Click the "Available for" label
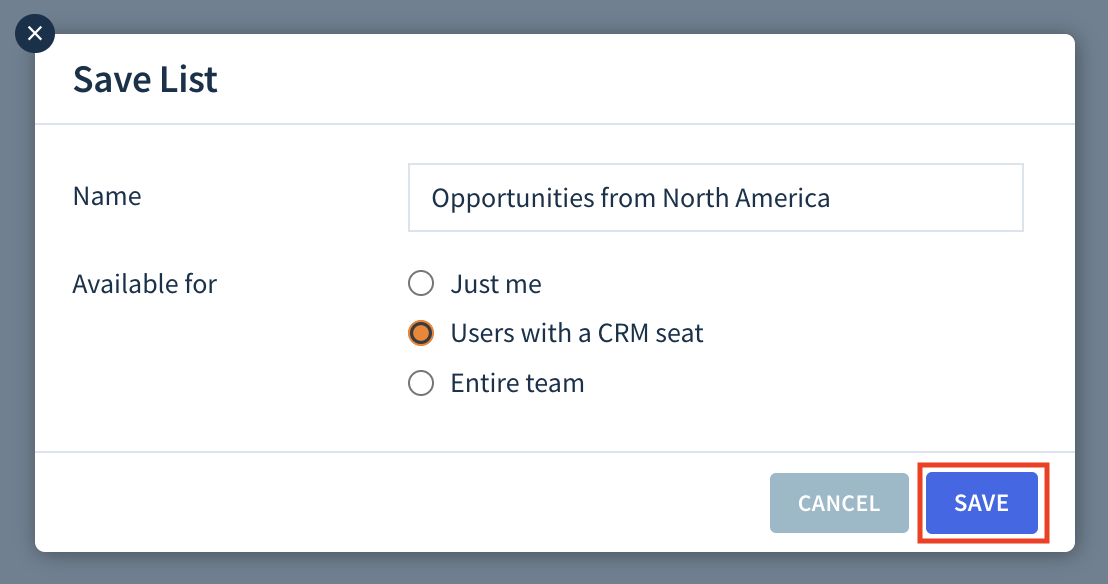1108x584 pixels. [x=144, y=284]
